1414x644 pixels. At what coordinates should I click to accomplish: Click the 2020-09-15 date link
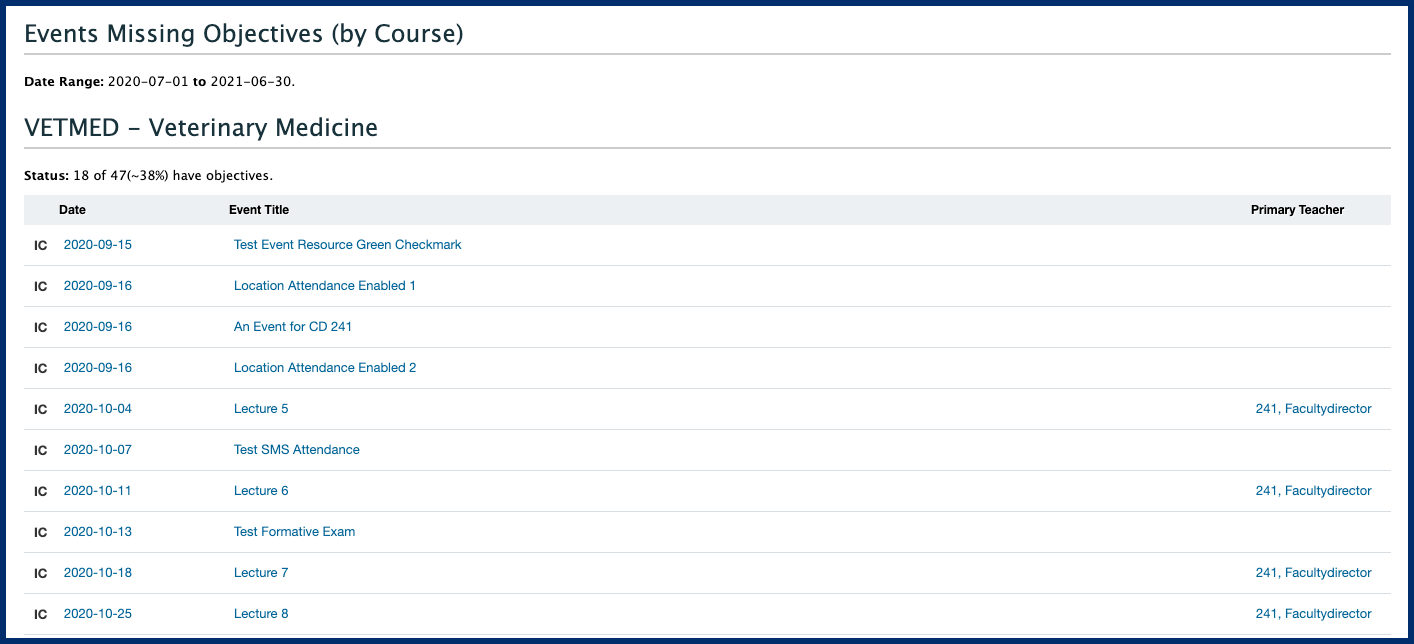[97, 245]
